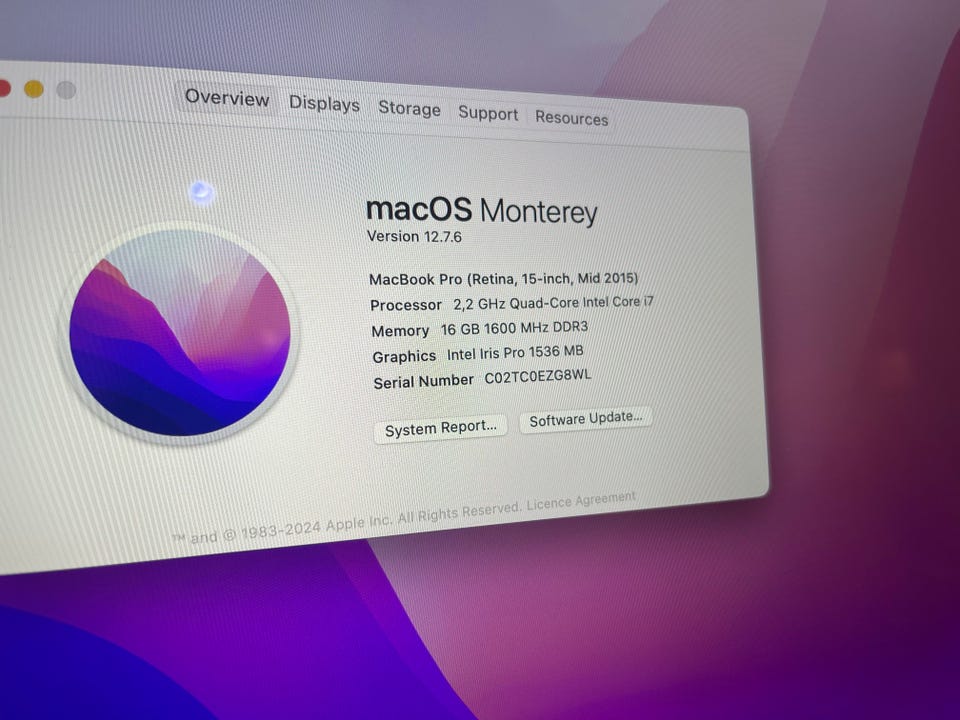Screen dimensions: 960x720
Task: Click the 2,2 GHz Quad-Core Intel Core i7 value
Action: tap(553, 302)
